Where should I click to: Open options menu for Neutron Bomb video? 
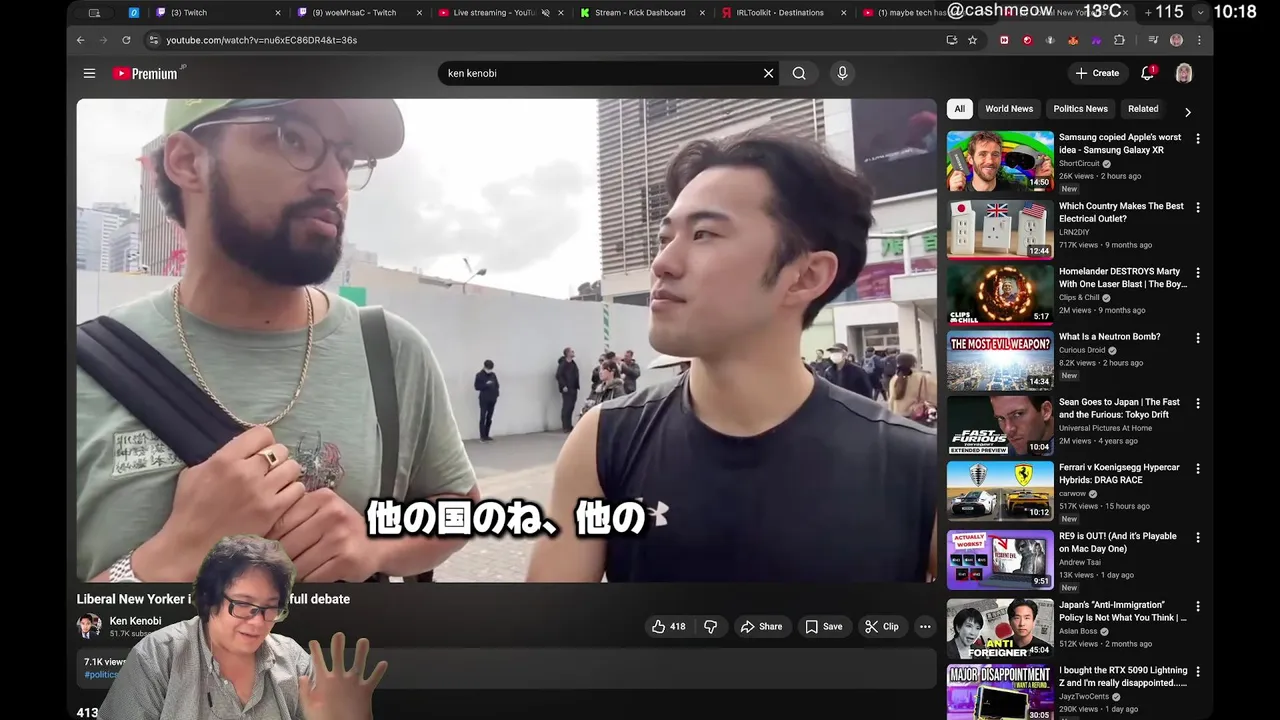1198,338
